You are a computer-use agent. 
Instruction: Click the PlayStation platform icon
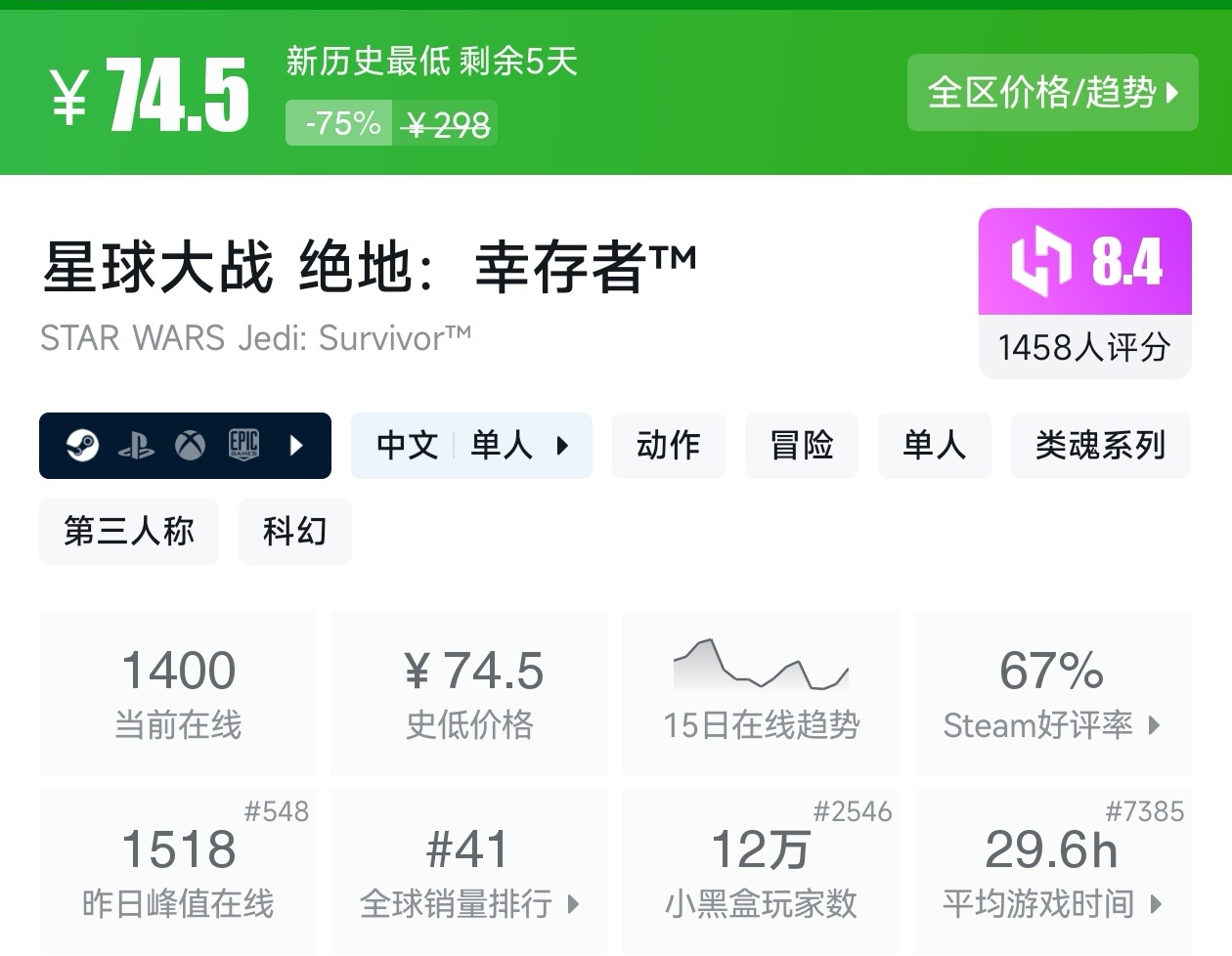coord(136,447)
